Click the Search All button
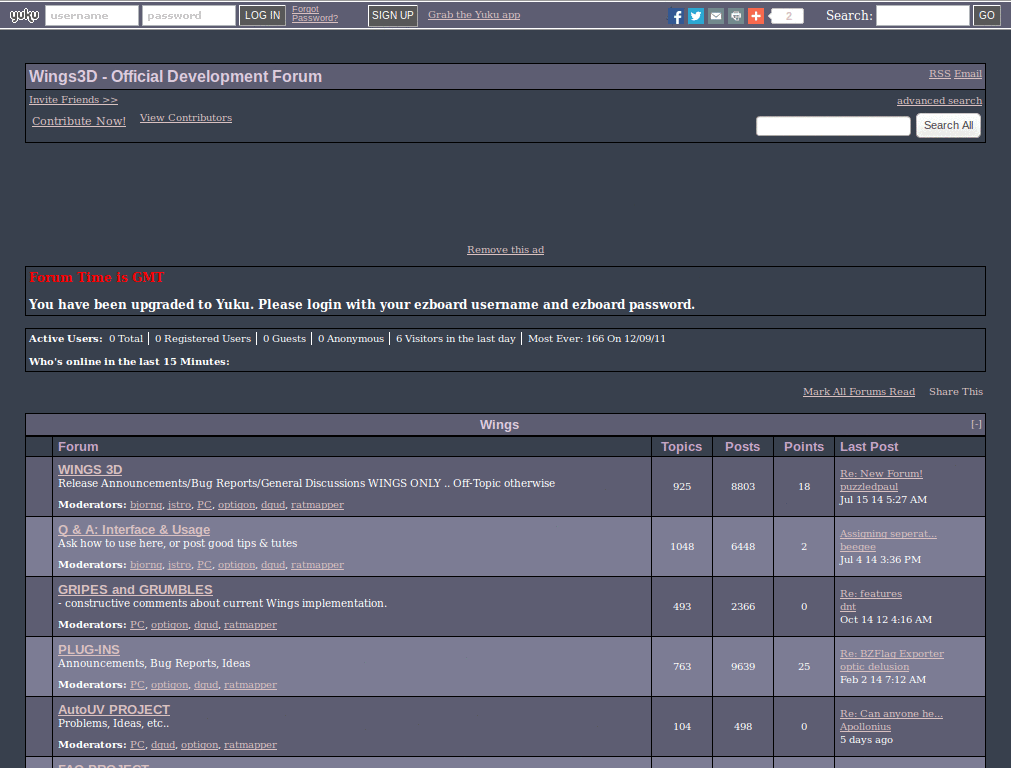The image size is (1024, 768). click(948, 125)
